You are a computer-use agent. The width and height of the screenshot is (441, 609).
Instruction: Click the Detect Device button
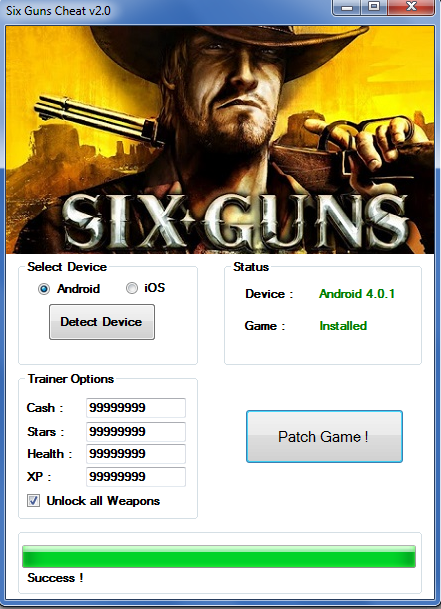tap(102, 322)
